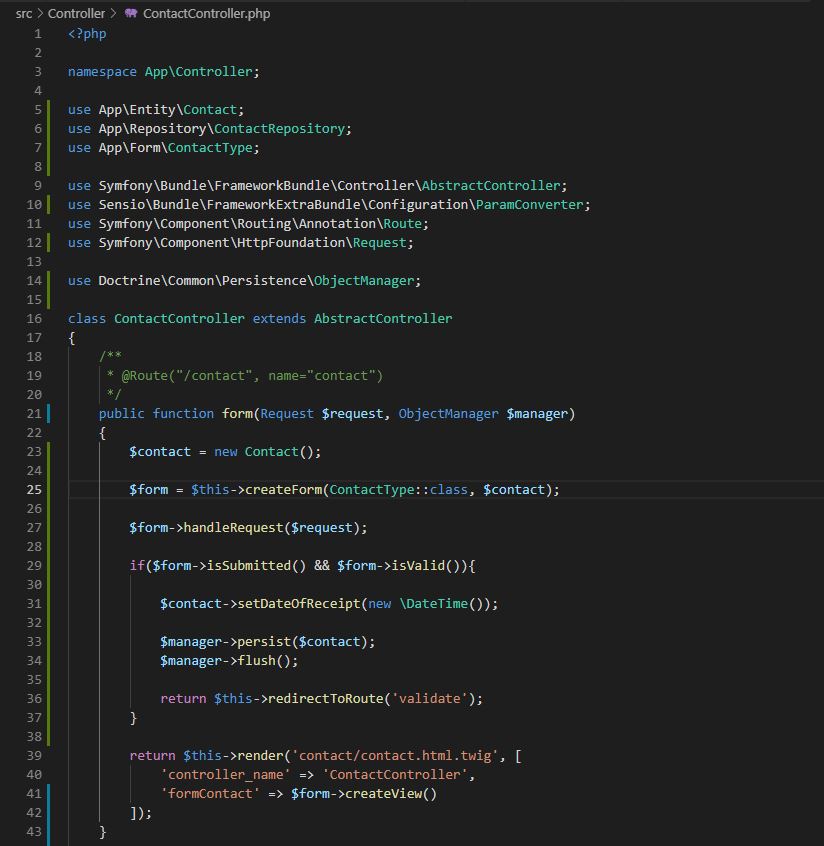Click the blue change marker beside line 21
This screenshot has height=846, width=824.
point(48,414)
